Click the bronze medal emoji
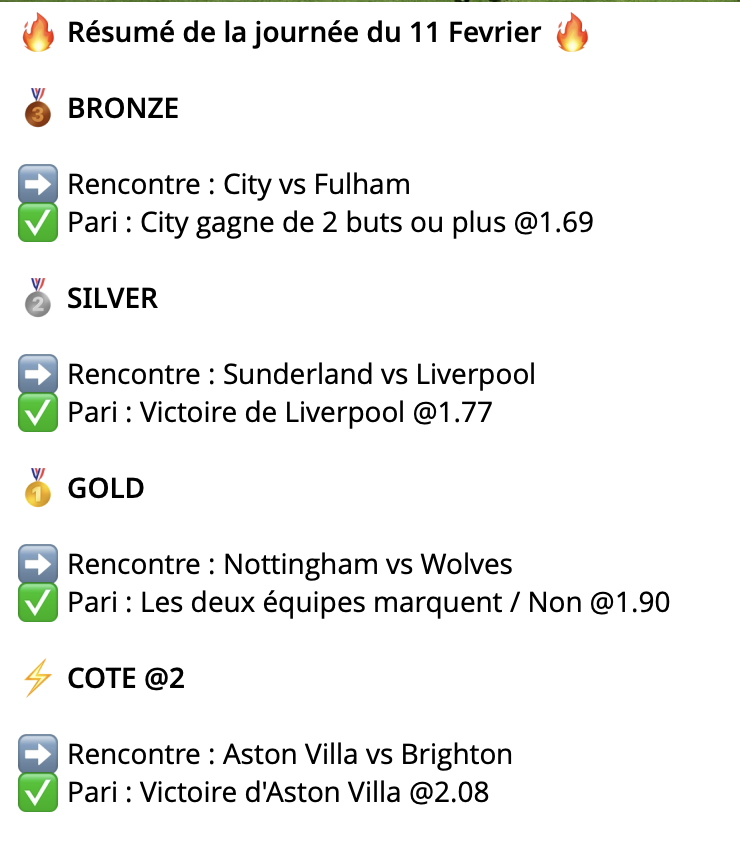The width and height of the screenshot is (740, 854). (x=37, y=108)
